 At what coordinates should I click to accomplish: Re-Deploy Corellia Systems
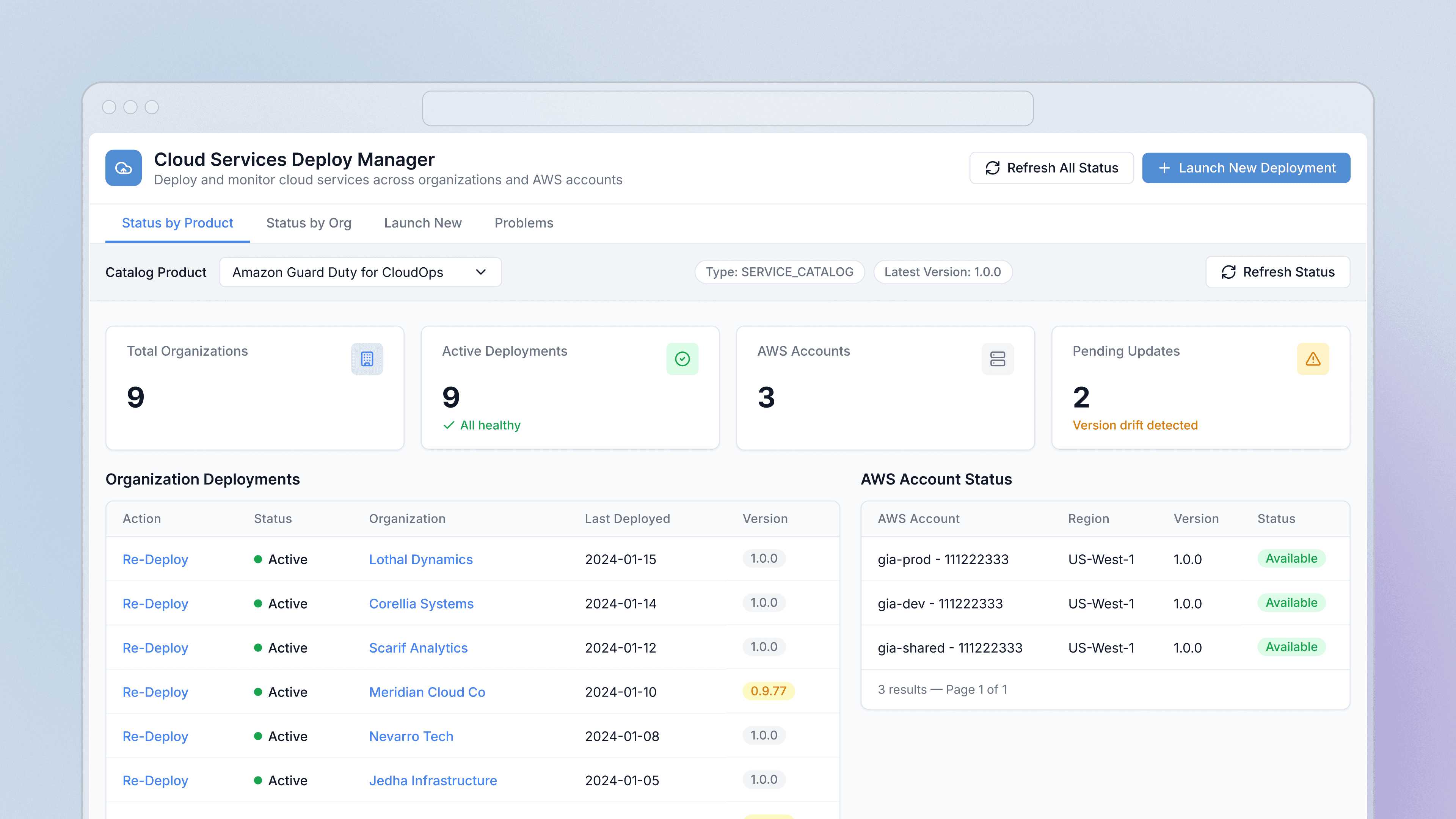tap(155, 603)
